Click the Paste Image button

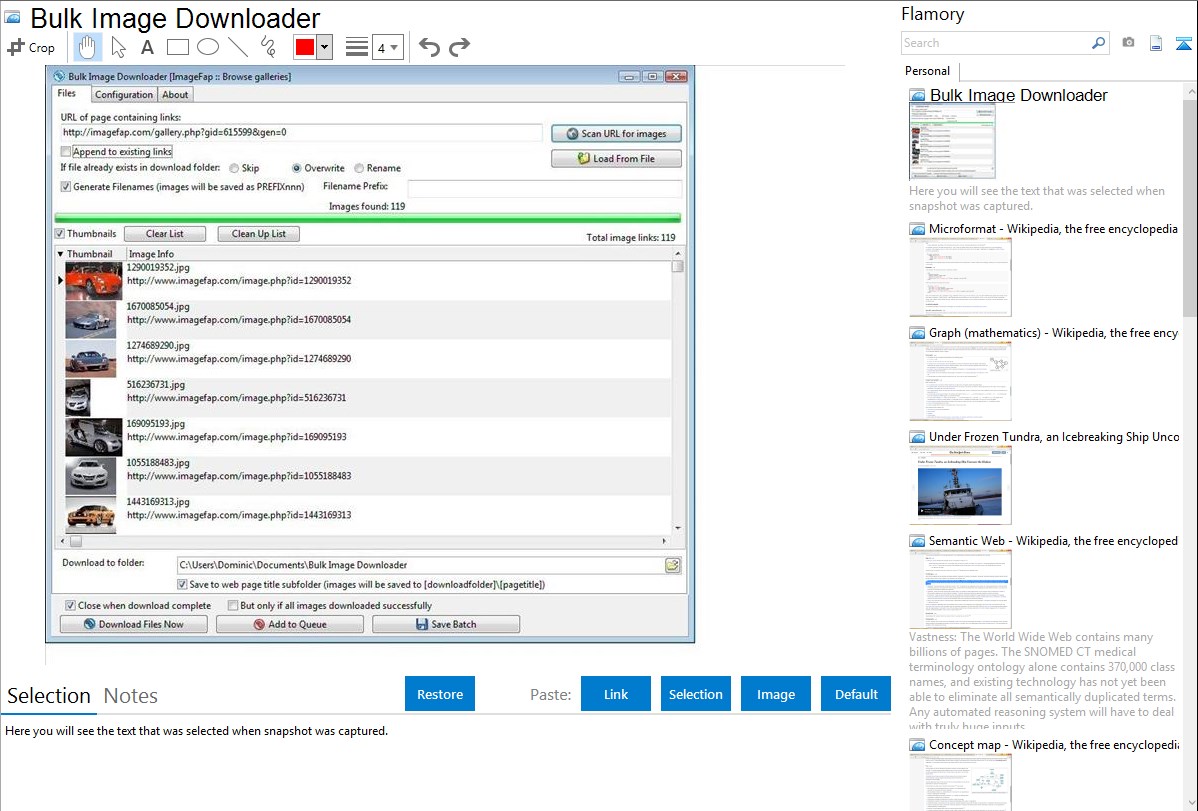(775, 694)
